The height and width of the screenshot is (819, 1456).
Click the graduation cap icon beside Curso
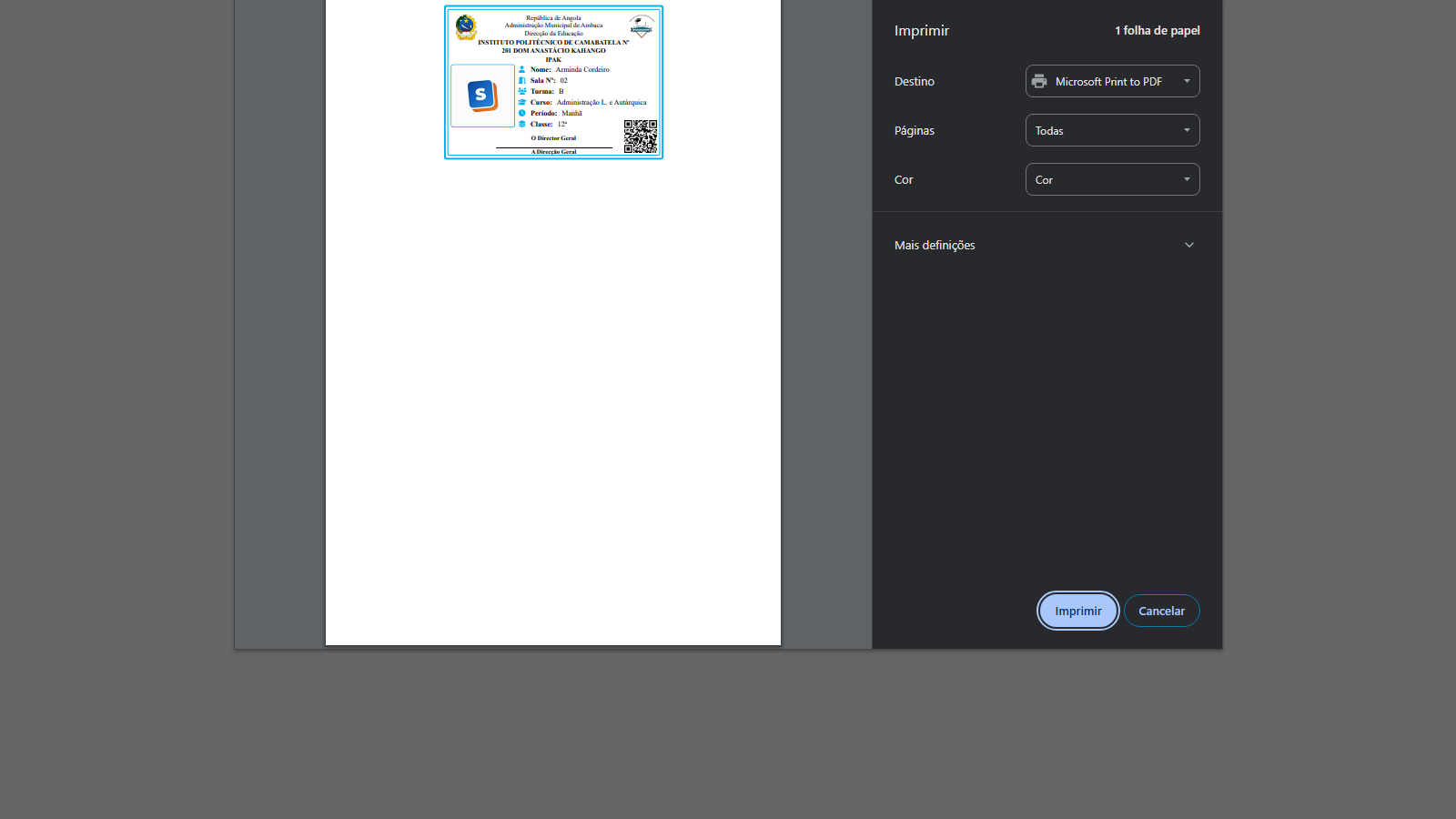point(522,102)
